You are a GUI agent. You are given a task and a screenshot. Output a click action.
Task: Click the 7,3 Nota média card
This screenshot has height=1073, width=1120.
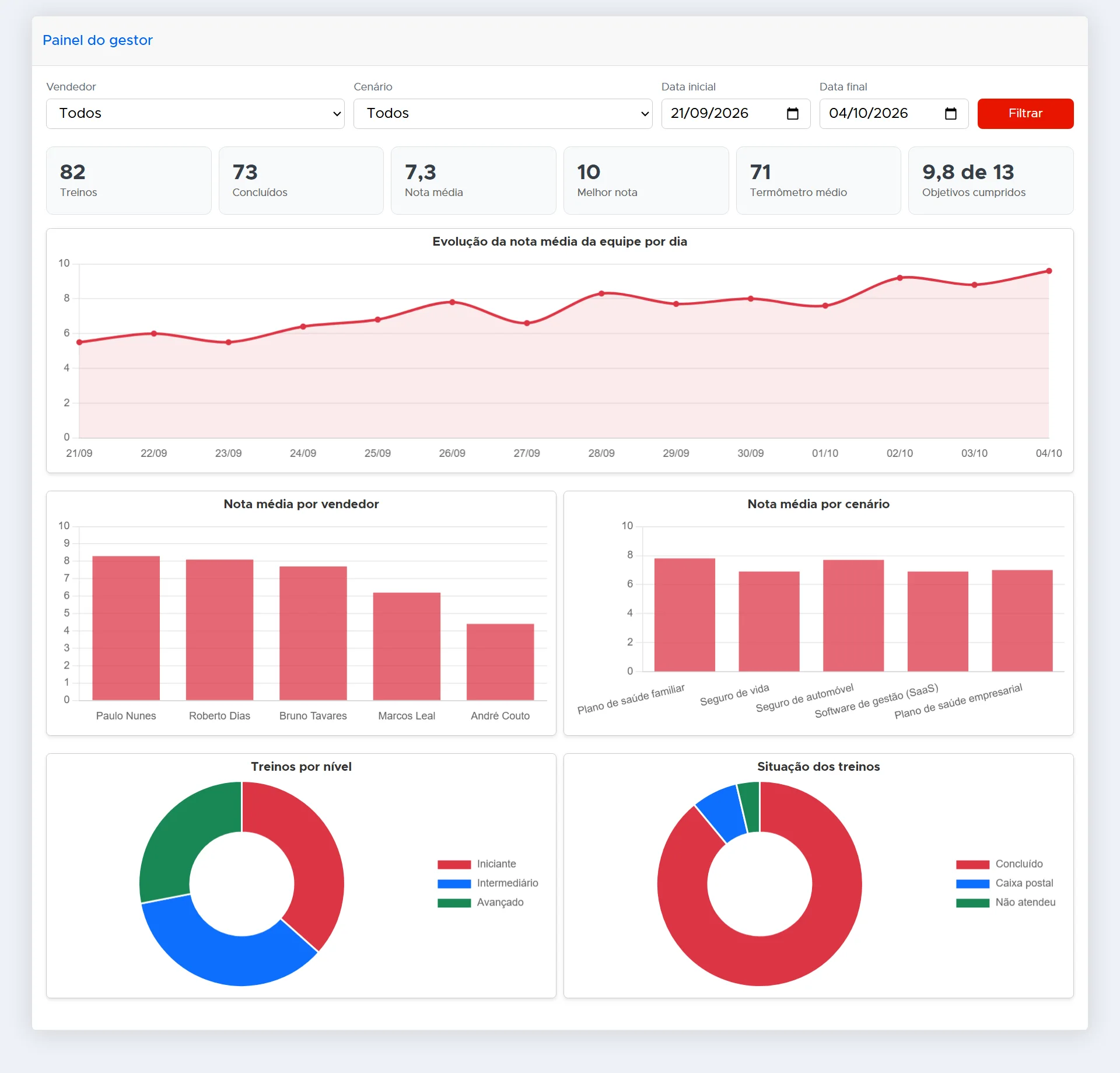click(x=473, y=180)
